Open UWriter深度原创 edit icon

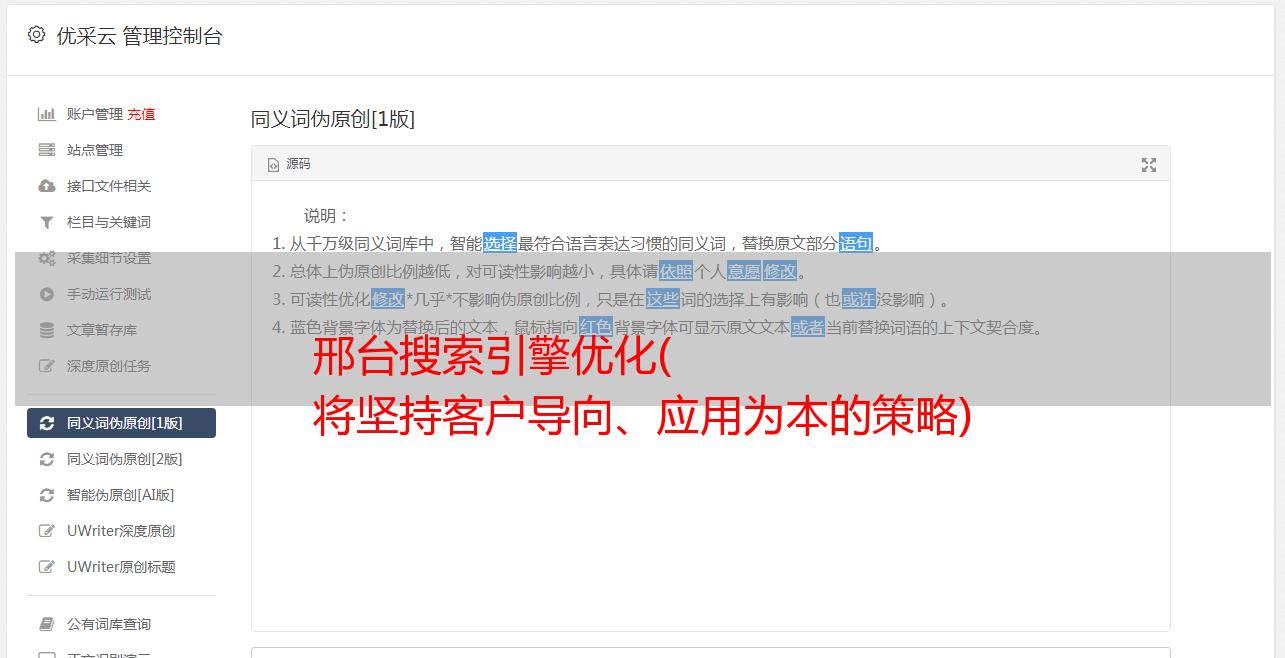coord(47,531)
